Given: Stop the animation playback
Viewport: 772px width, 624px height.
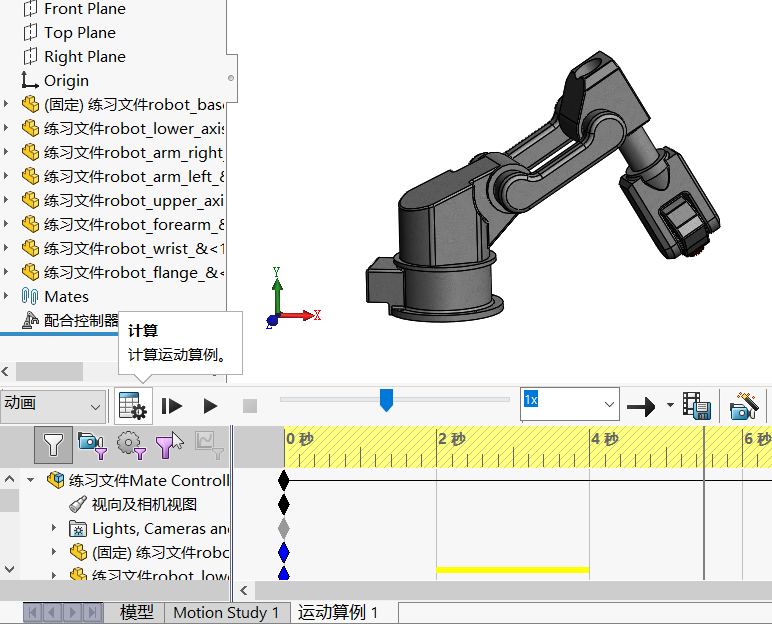Looking at the screenshot, I should (x=250, y=406).
